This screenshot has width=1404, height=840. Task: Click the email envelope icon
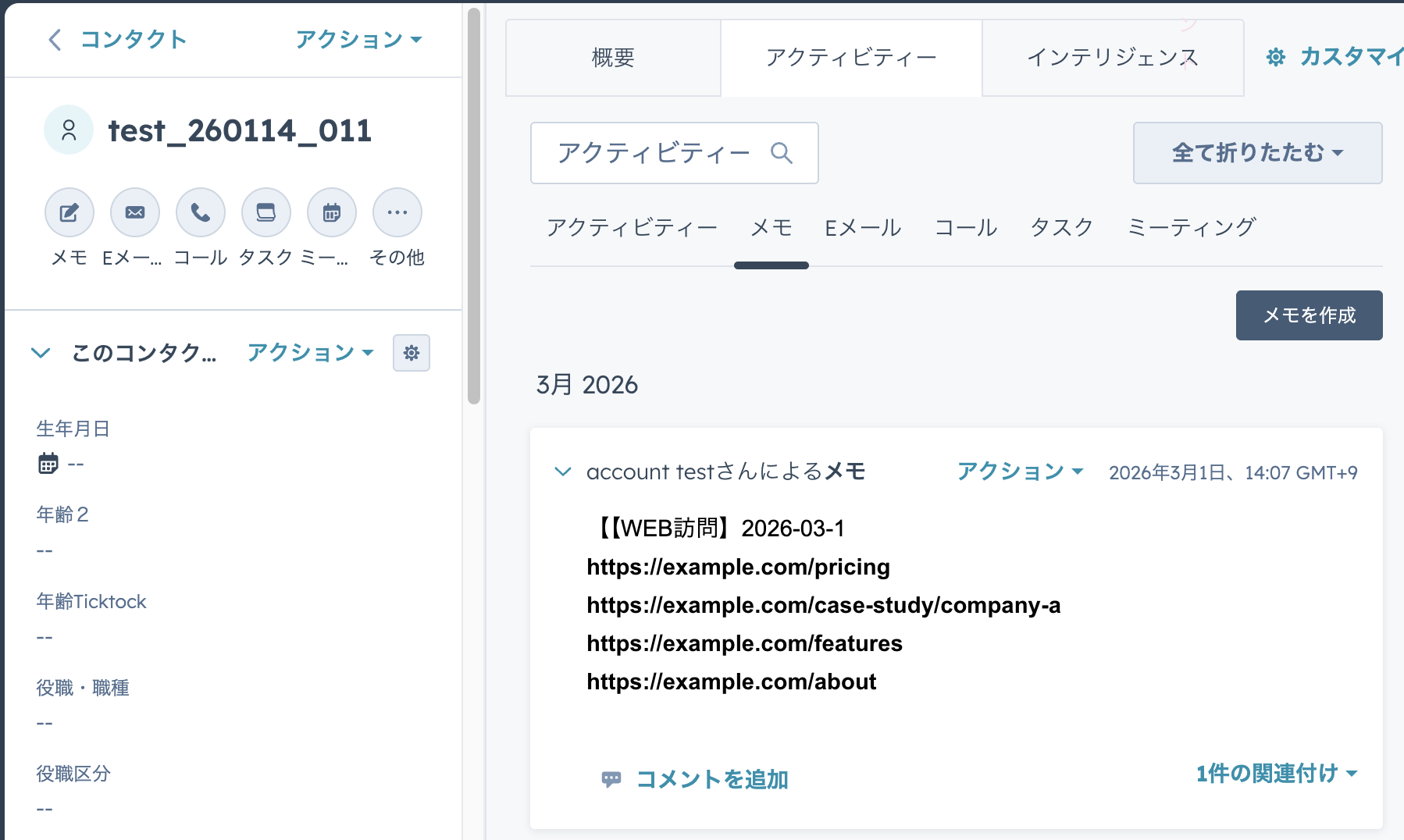135,212
